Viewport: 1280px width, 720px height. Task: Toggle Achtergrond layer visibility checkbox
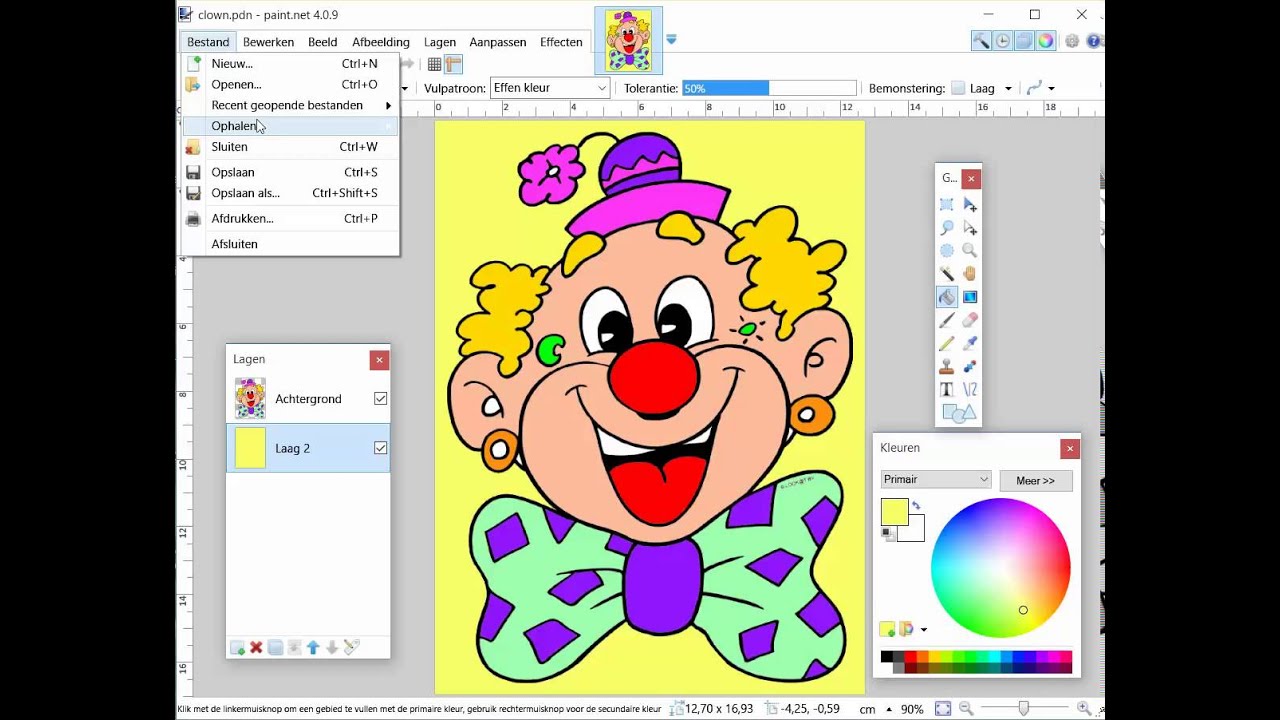pos(380,398)
